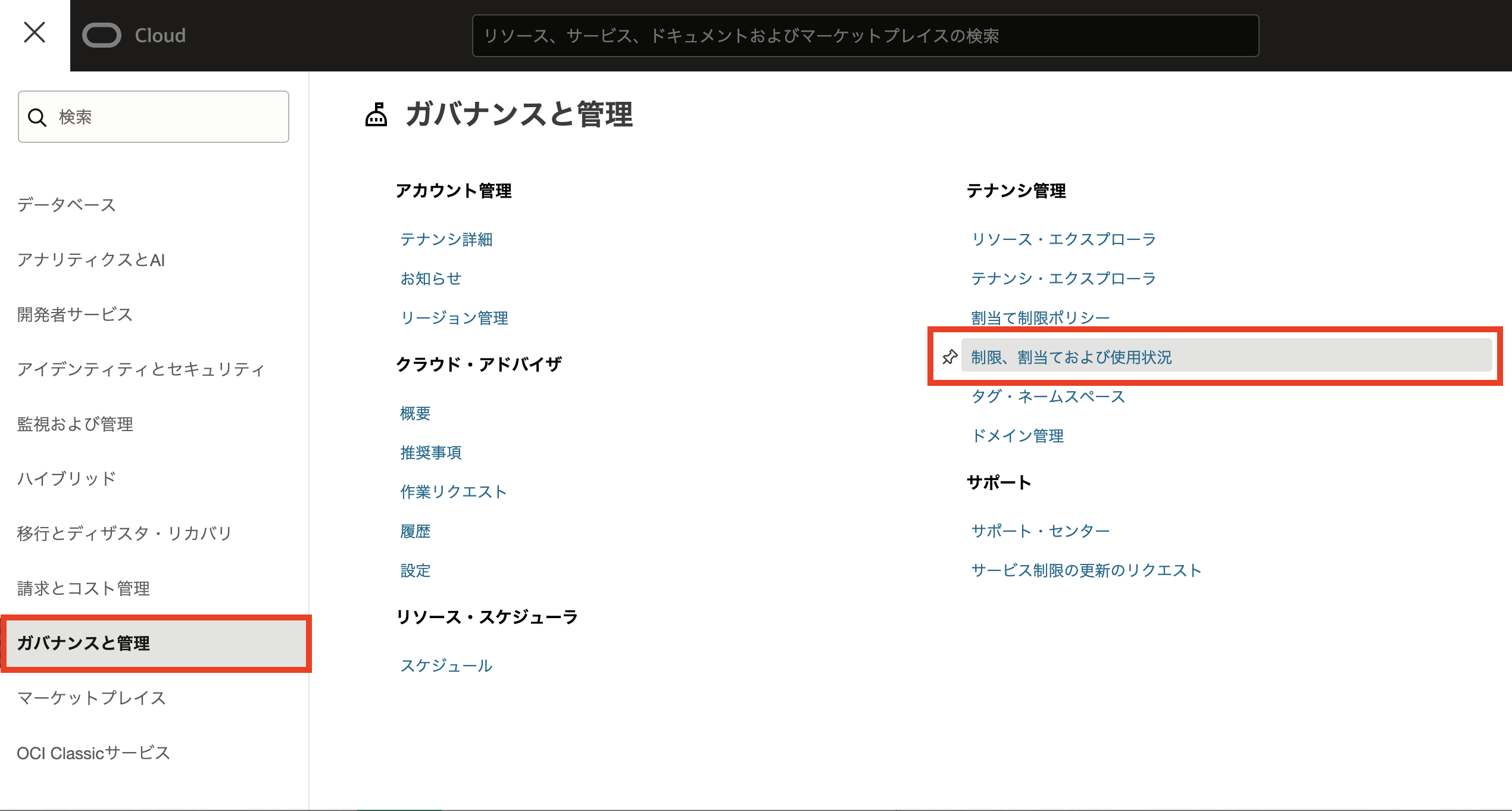Close the navigation menu with X icon
This screenshot has height=811, width=1512.
[x=35, y=33]
